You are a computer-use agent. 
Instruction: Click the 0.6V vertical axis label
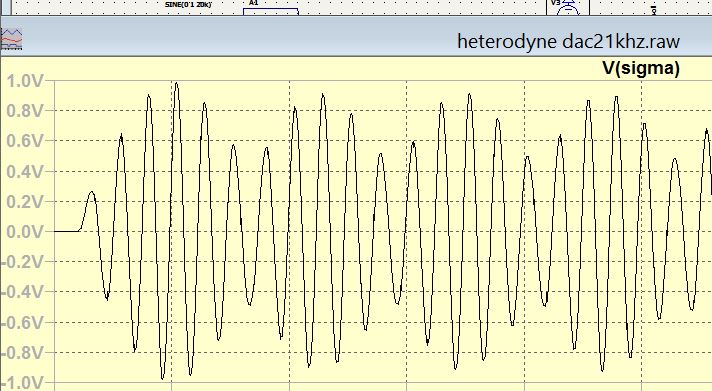tap(25, 141)
